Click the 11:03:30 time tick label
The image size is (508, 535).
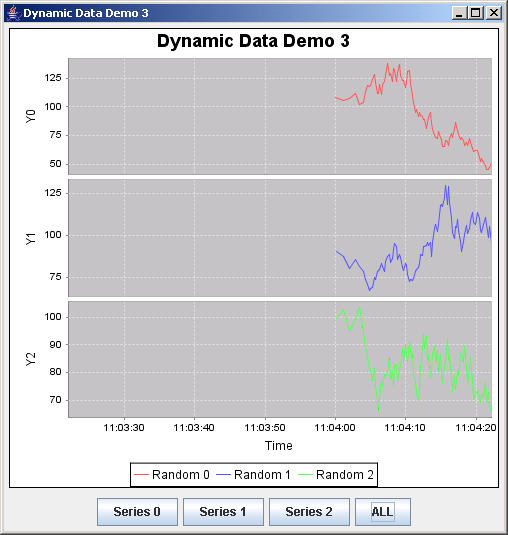tap(124, 428)
